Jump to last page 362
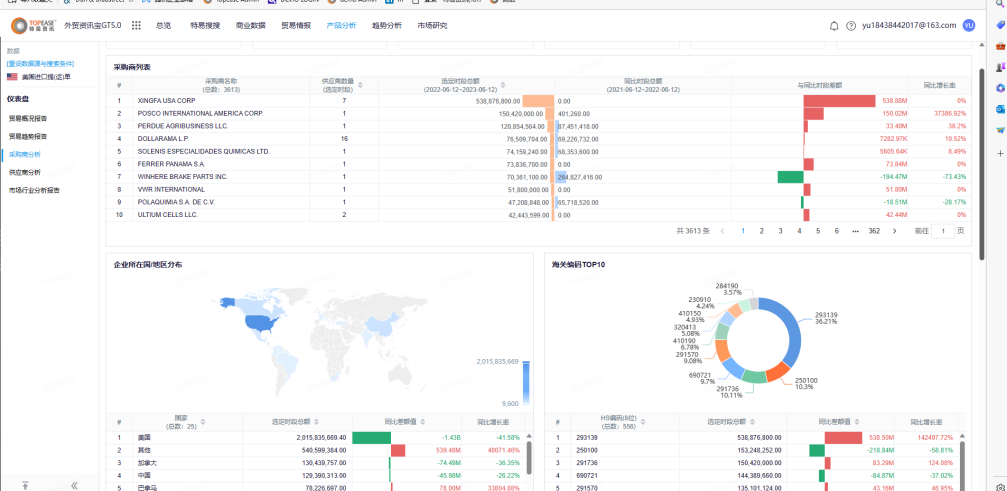The height and width of the screenshot is (491, 1007). [874, 231]
